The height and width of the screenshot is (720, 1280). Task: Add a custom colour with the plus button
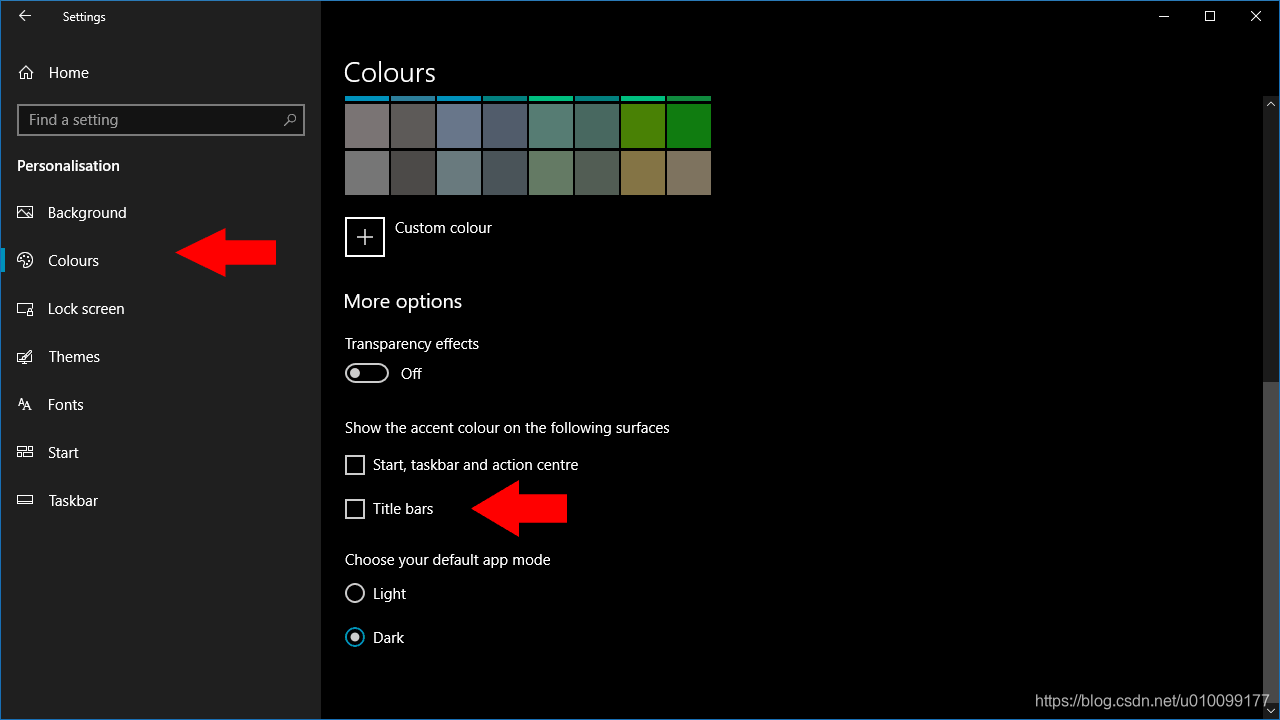pyautogui.click(x=365, y=237)
